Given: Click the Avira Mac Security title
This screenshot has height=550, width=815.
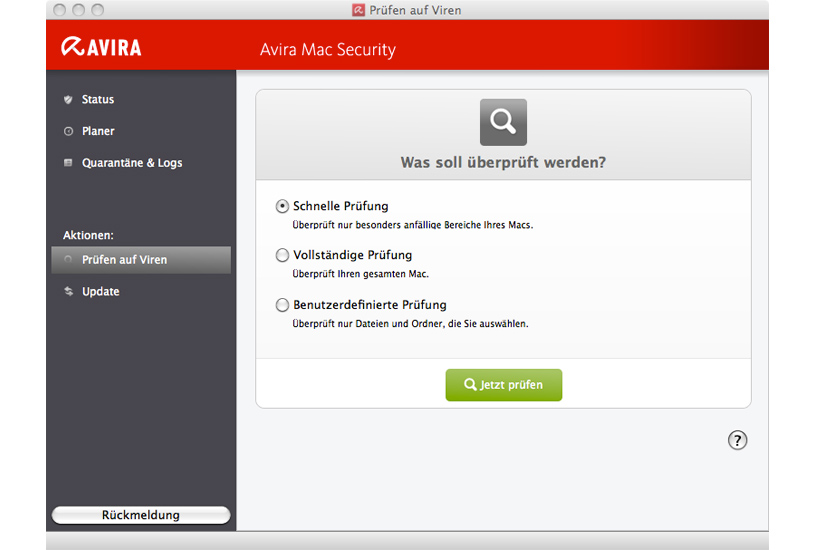Looking at the screenshot, I should 328,49.
